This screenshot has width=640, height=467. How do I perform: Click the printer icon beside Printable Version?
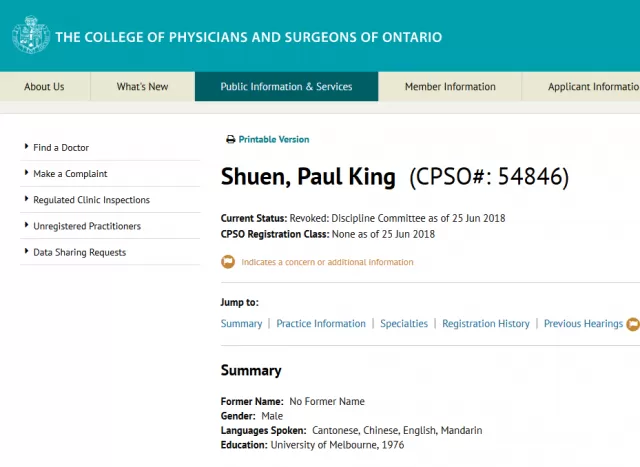pos(231,140)
